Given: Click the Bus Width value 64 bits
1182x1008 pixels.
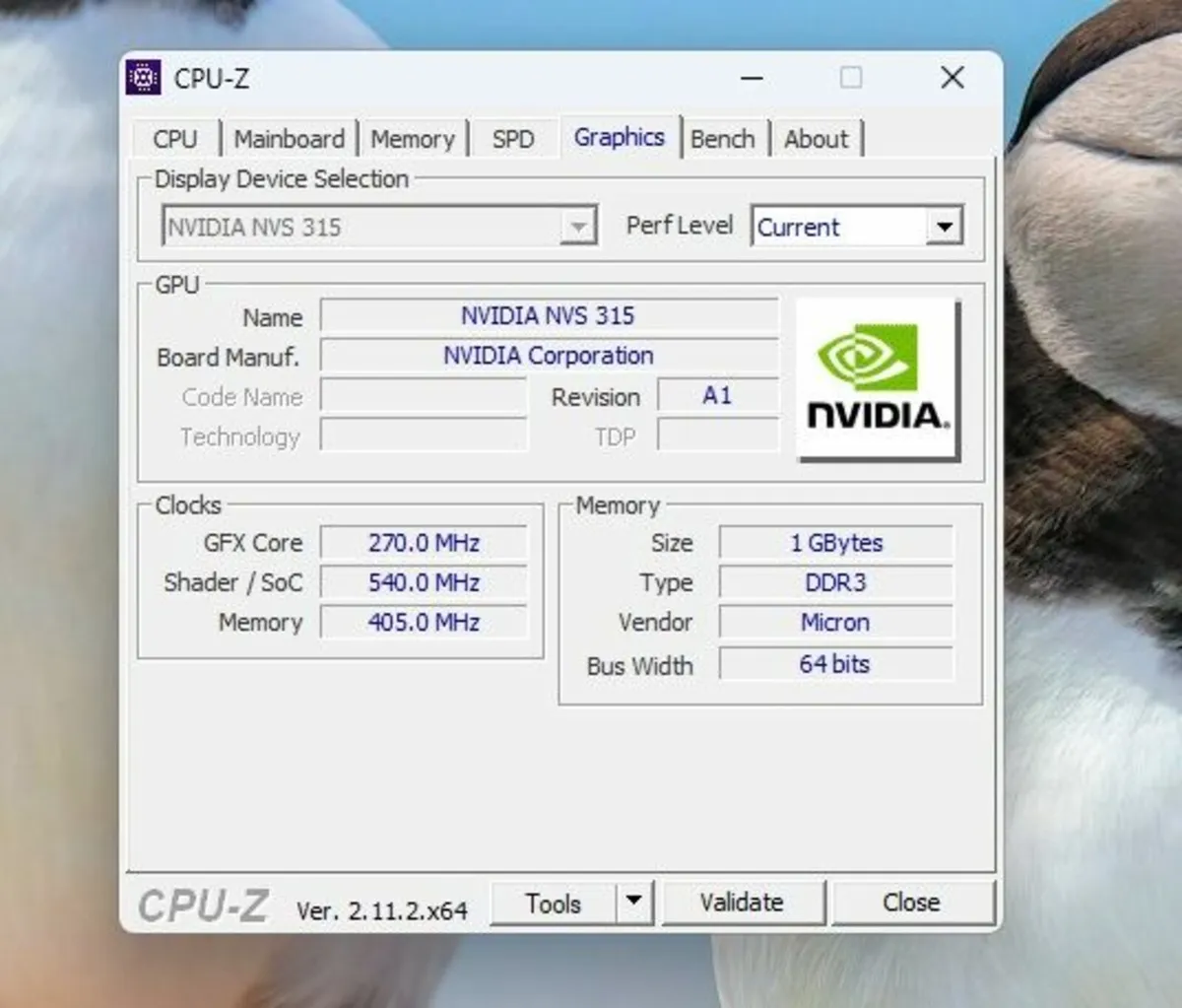Looking at the screenshot, I should pos(836,664).
